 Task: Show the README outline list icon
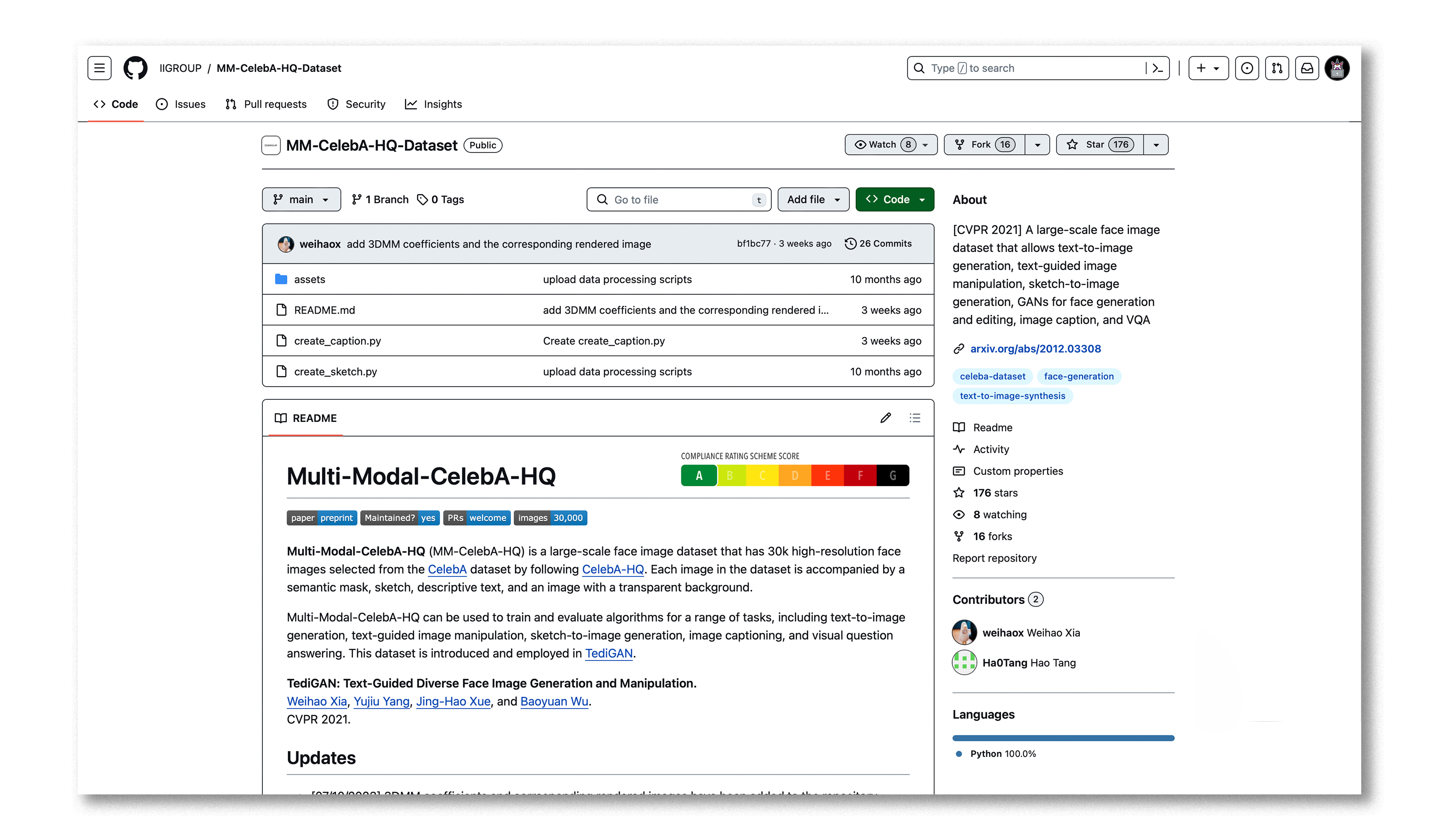[x=915, y=418]
